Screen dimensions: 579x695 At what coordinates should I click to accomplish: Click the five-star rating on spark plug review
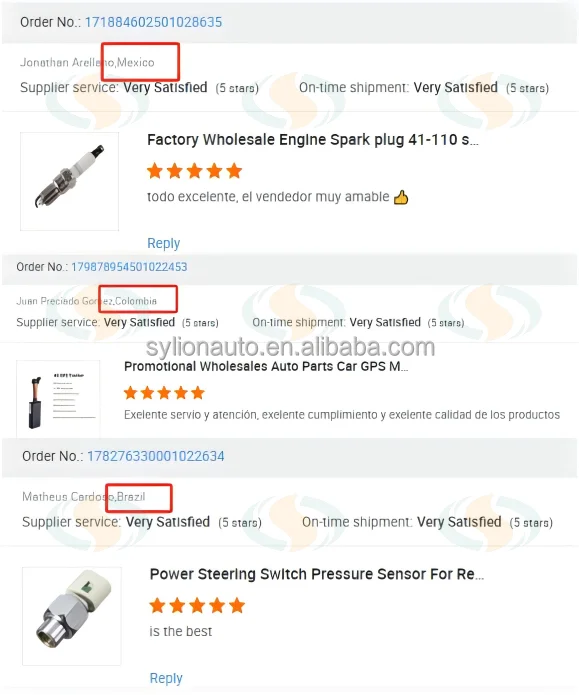point(195,171)
